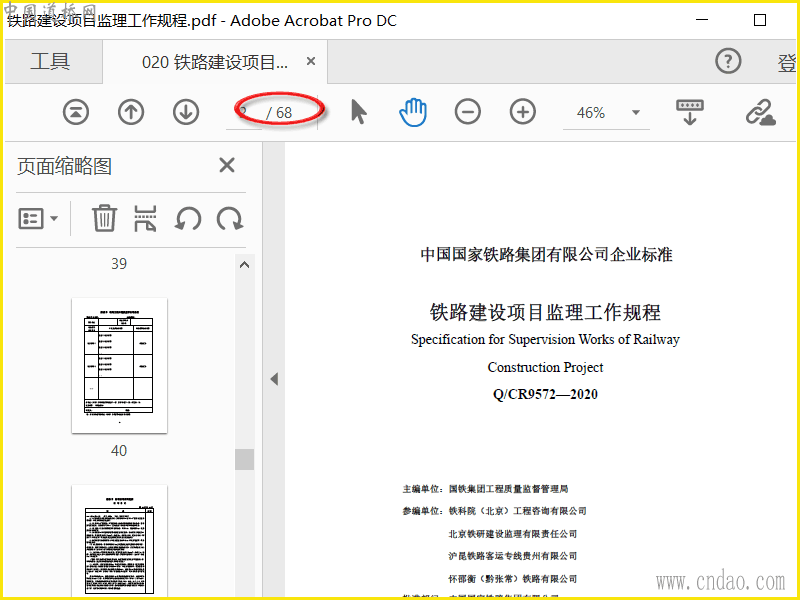Click the / 68 total pages text

pos(279,112)
